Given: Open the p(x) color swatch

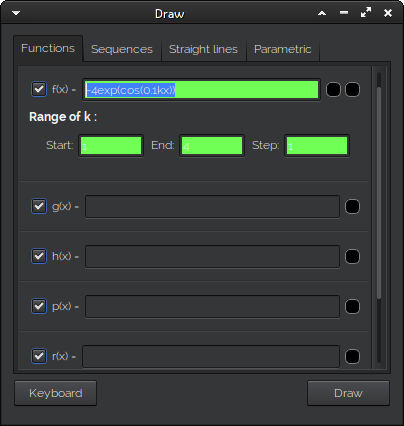Looking at the screenshot, I should 352,307.
